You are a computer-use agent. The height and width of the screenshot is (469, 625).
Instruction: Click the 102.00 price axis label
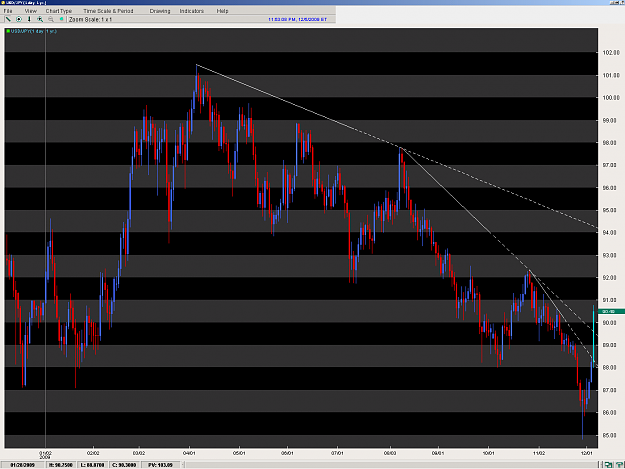(611, 53)
